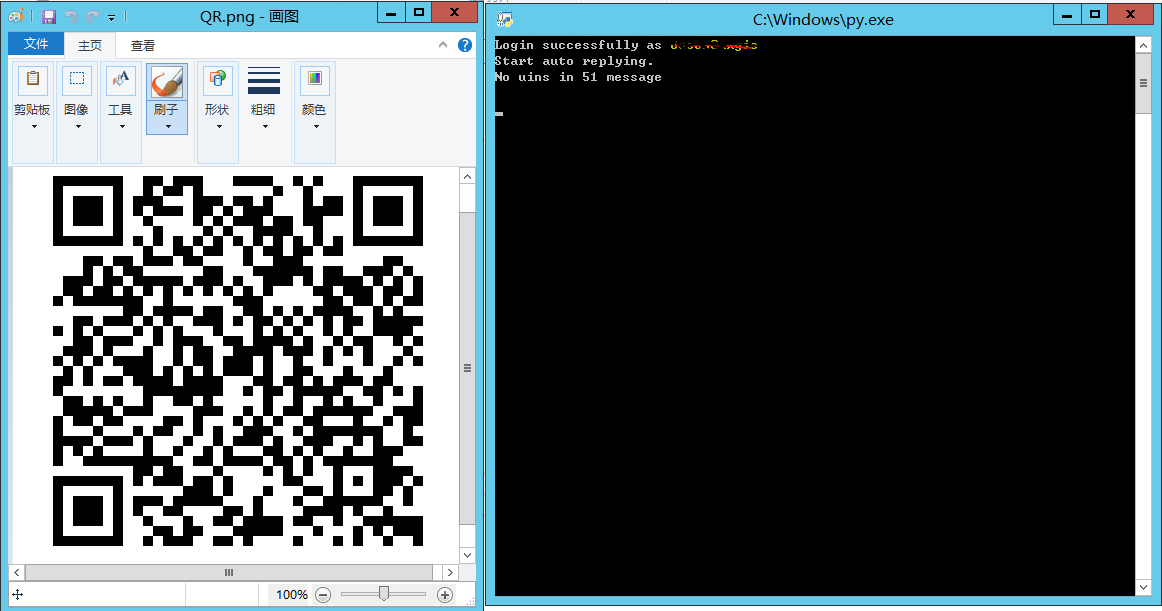This screenshot has height=611, width=1162.
Task: Click the Undo arrow in quick access toolbar
Action: click(x=71, y=16)
